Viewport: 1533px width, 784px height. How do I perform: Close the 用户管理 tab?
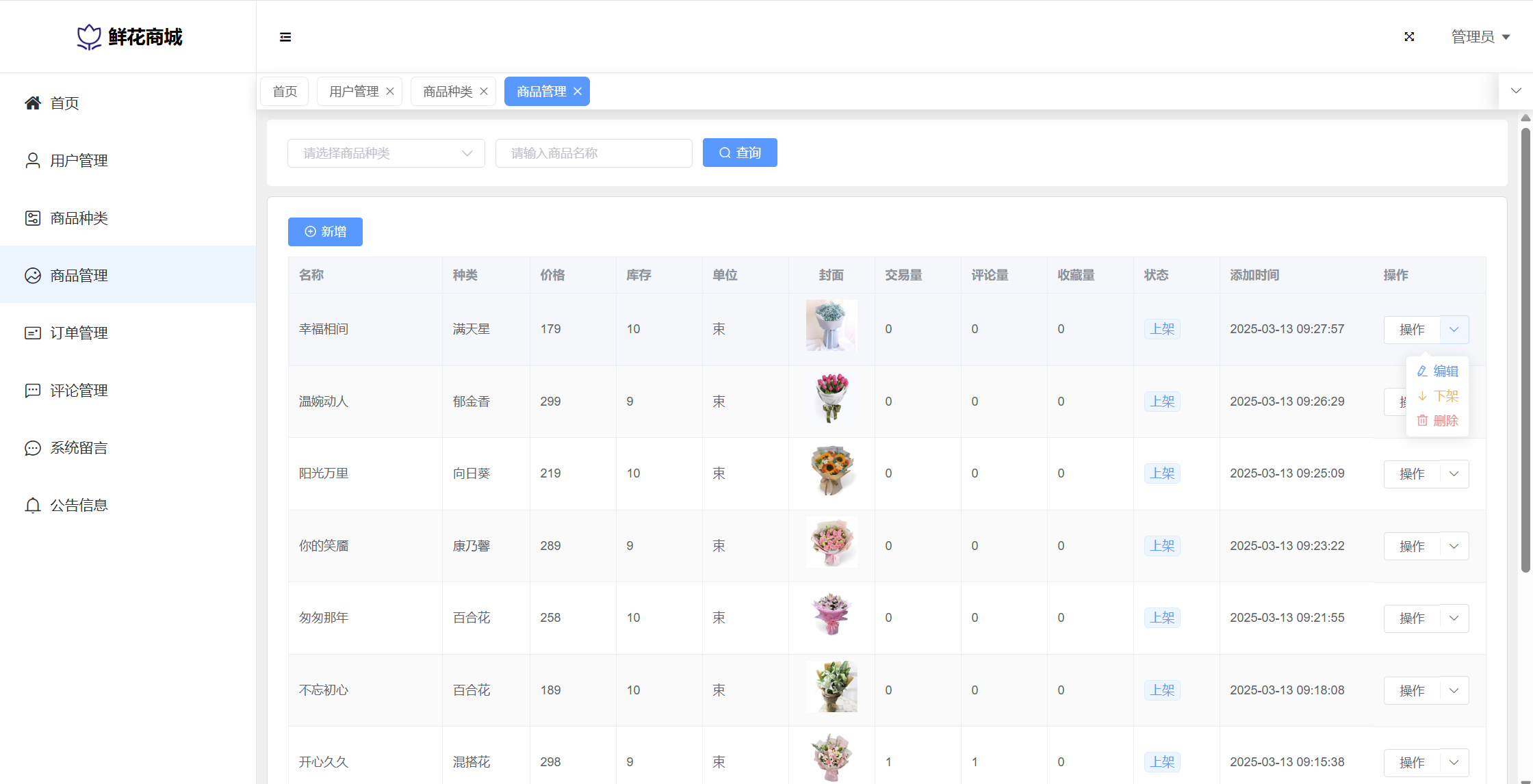(x=390, y=92)
